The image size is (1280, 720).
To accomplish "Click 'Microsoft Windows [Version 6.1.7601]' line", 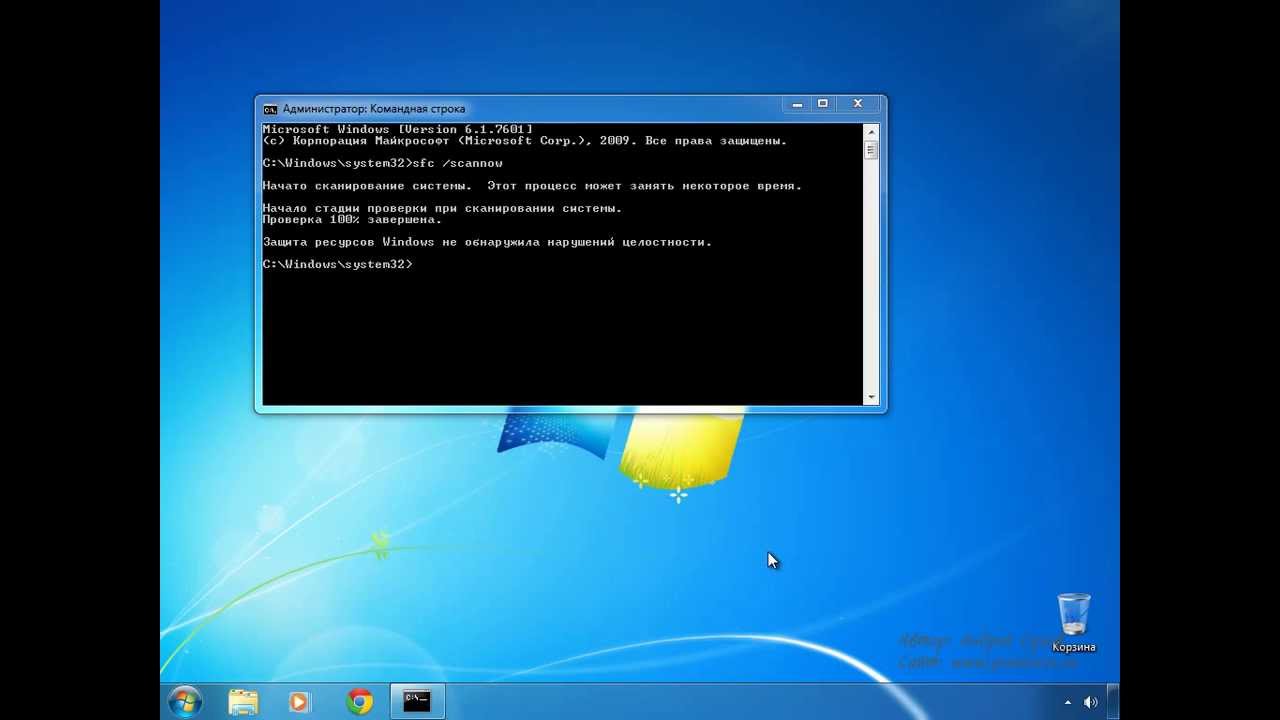I will pos(398,130).
